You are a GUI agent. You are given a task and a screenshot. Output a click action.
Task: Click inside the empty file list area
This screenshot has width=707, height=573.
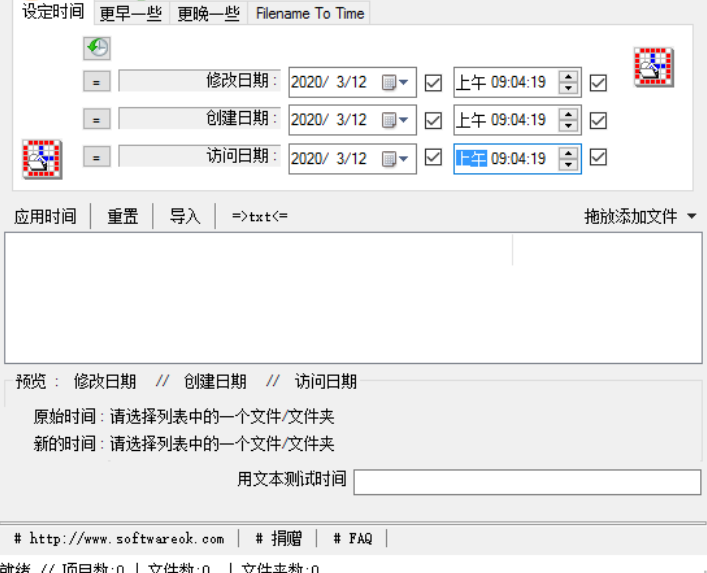(x=354, y=298)
